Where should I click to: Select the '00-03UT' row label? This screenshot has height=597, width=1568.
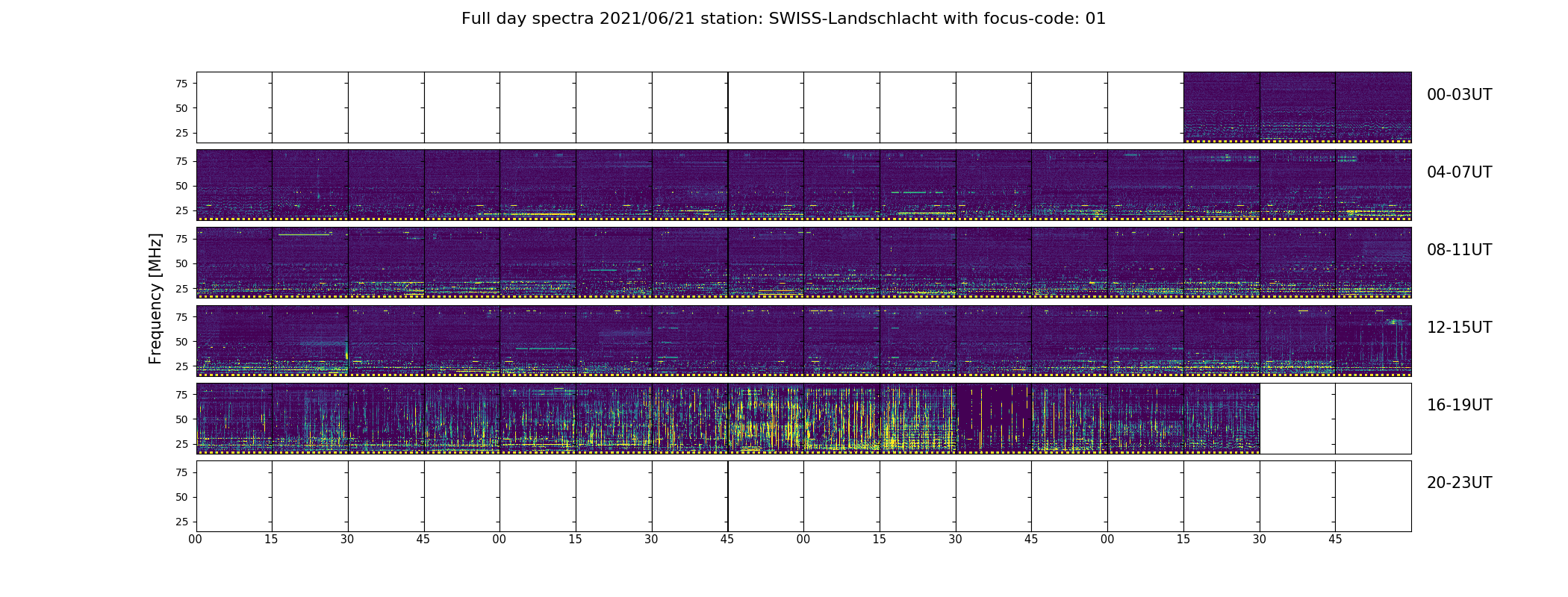pyautogui.click(x=1459, y=95)
